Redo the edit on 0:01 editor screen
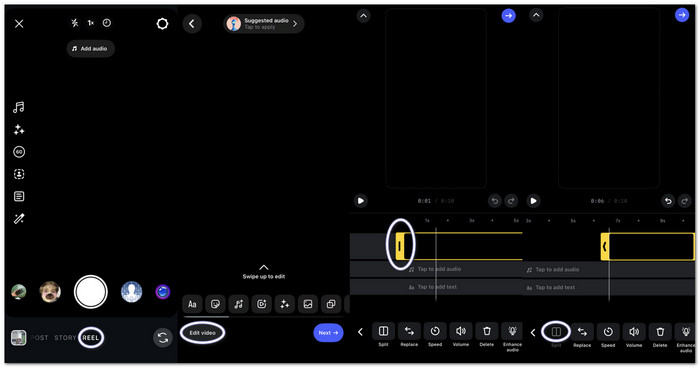 [511, 201]
